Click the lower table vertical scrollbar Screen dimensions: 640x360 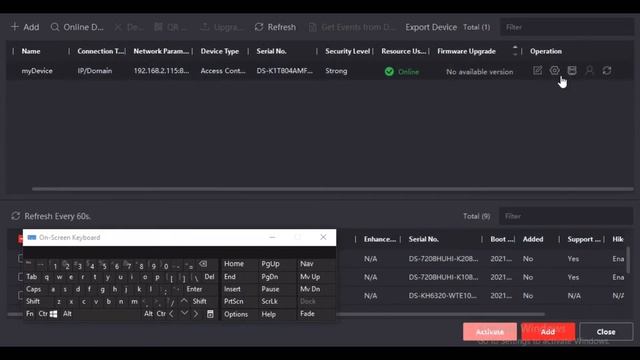628,260
